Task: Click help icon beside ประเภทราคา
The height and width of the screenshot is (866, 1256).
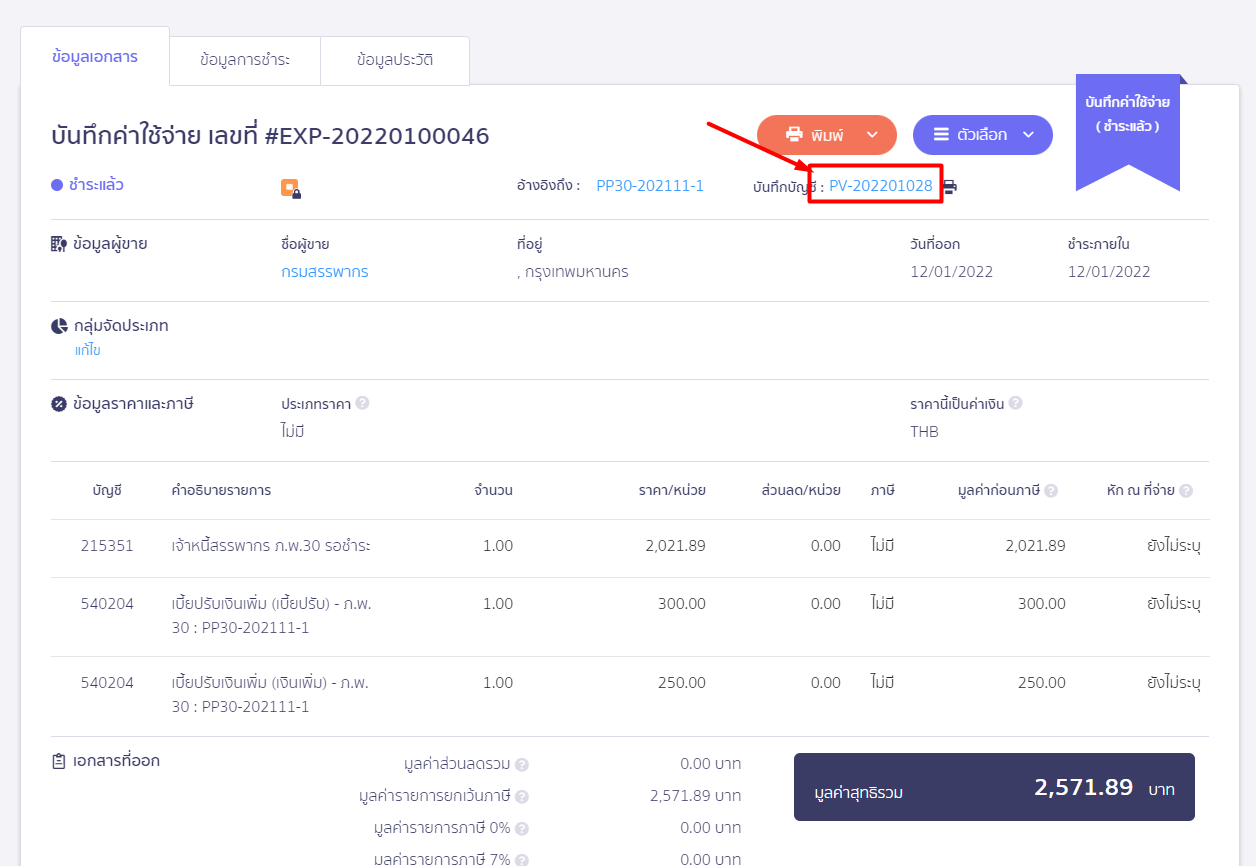Action: coord(362,403)
